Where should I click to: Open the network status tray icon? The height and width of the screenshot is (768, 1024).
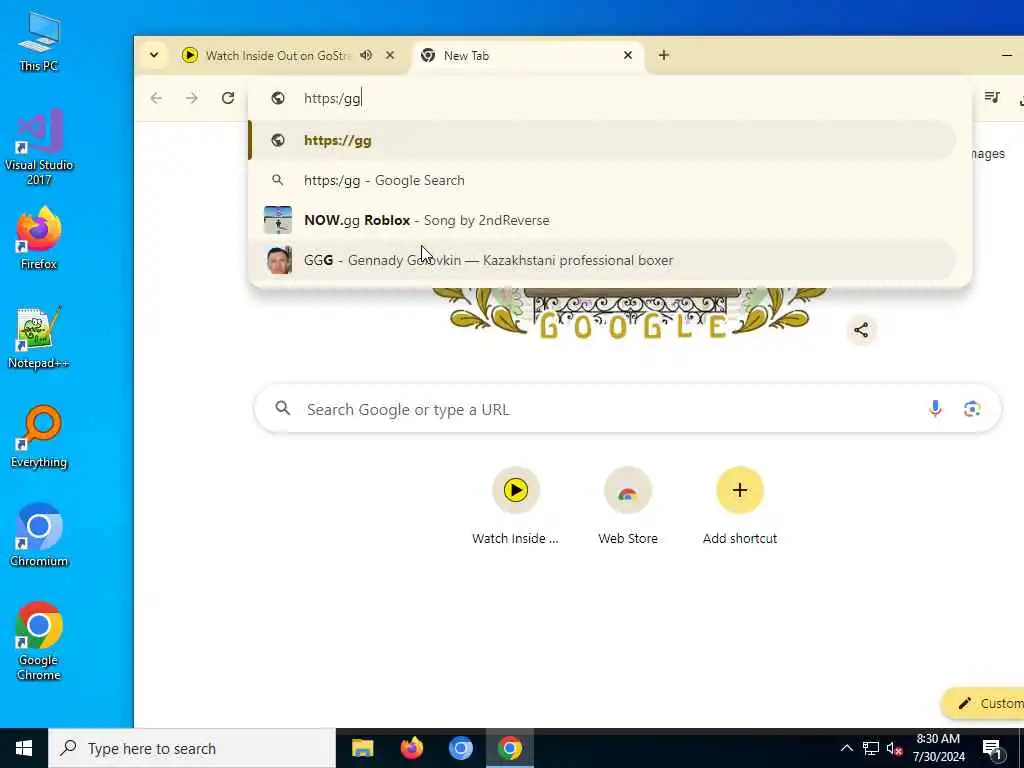tap(871, 748)
